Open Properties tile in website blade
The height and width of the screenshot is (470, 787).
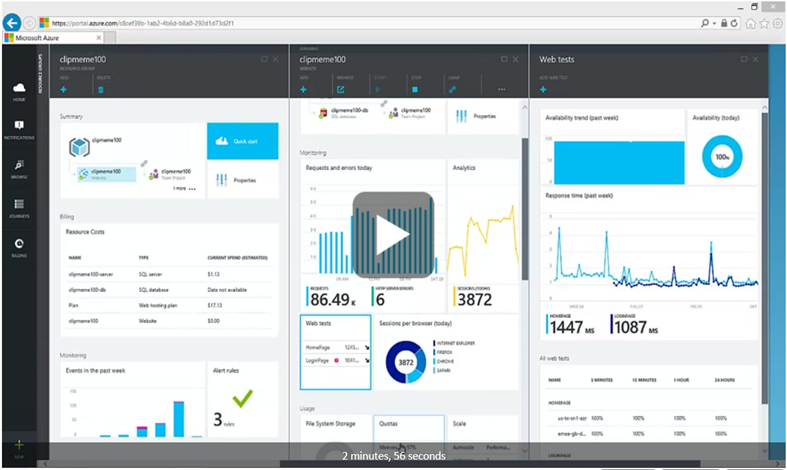(482, 116)
